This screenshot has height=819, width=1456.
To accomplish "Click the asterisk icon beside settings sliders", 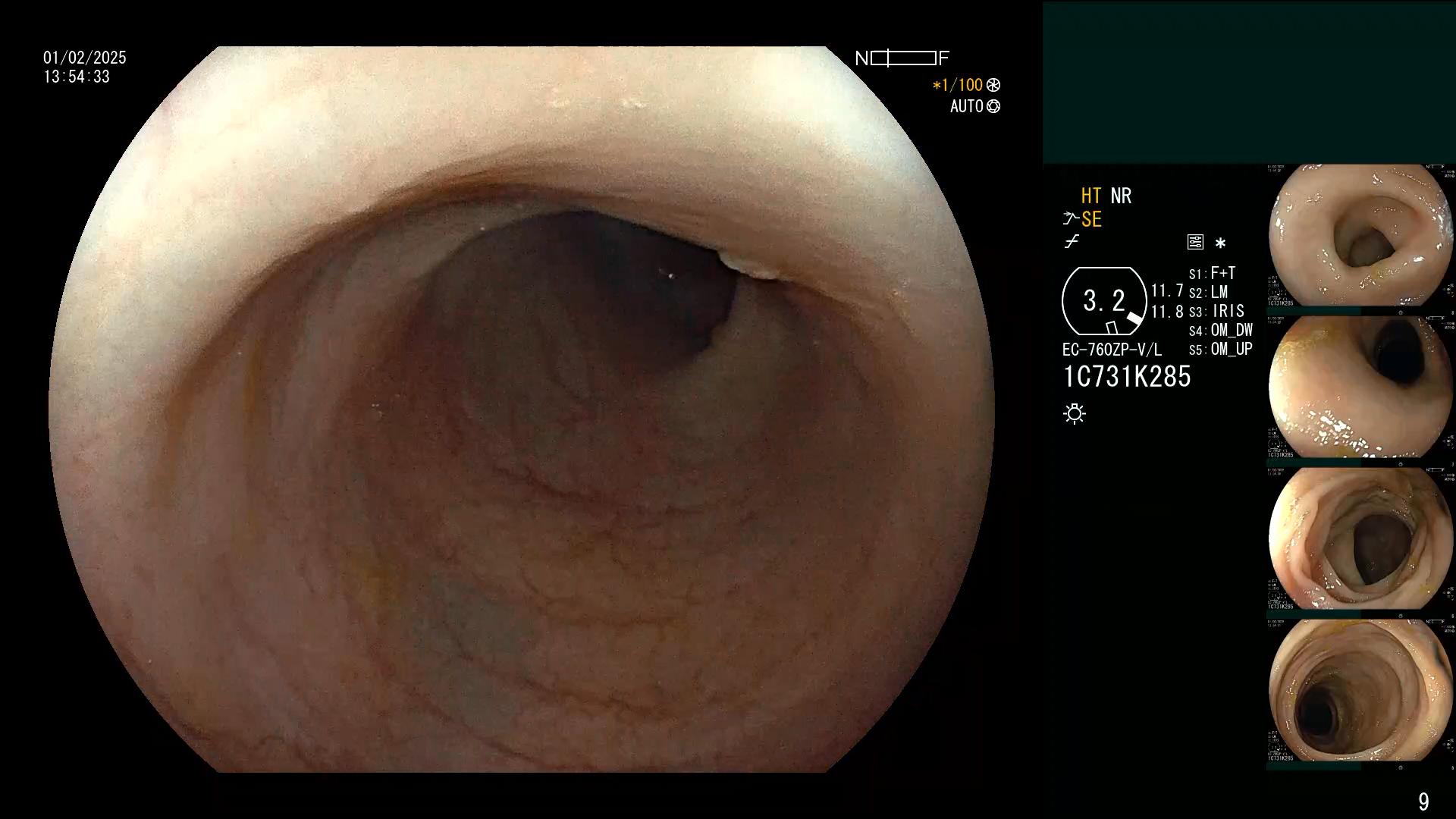I will coord(1220,243).
